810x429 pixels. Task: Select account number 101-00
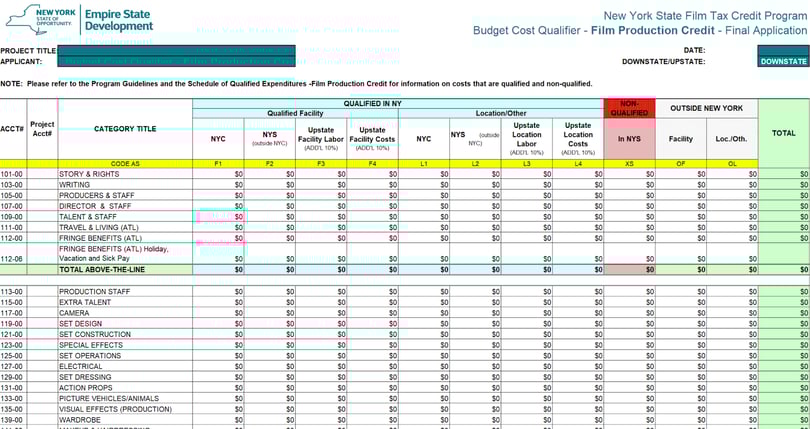tap(13, 174)
